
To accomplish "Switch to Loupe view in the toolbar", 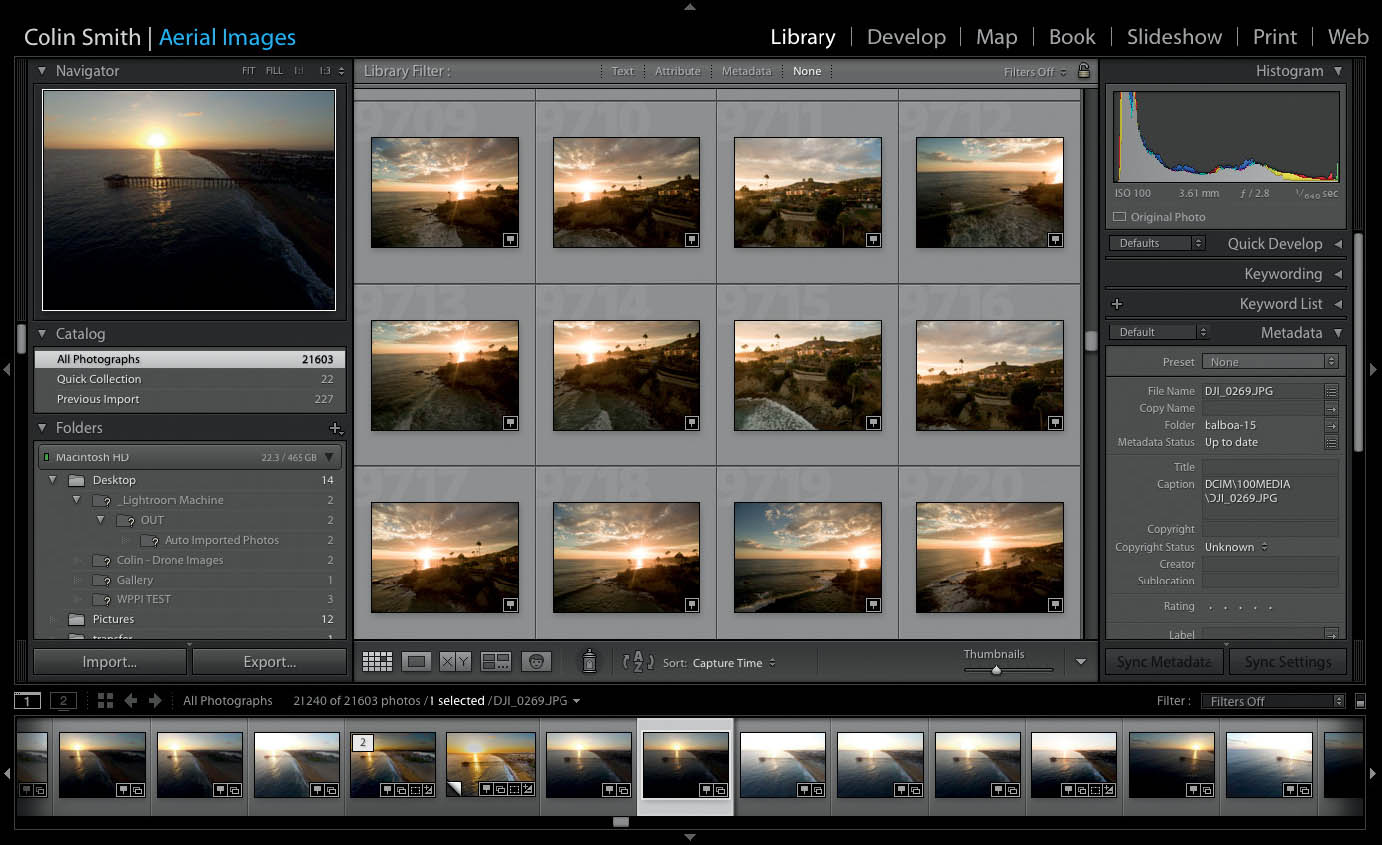I will click(417, 661).
